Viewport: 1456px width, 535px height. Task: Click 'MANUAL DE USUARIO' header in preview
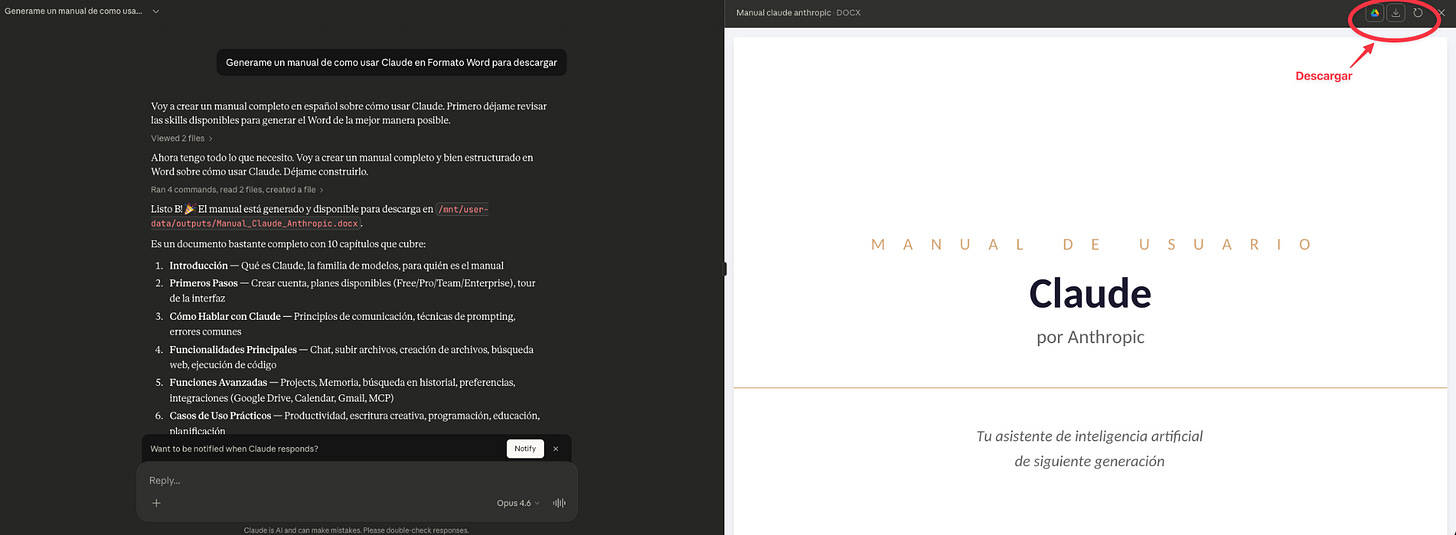click(x=1091, y=244)
